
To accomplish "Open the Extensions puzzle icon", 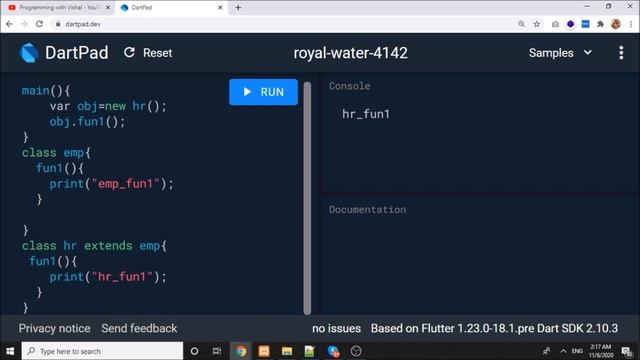I will tap(600, 24).
